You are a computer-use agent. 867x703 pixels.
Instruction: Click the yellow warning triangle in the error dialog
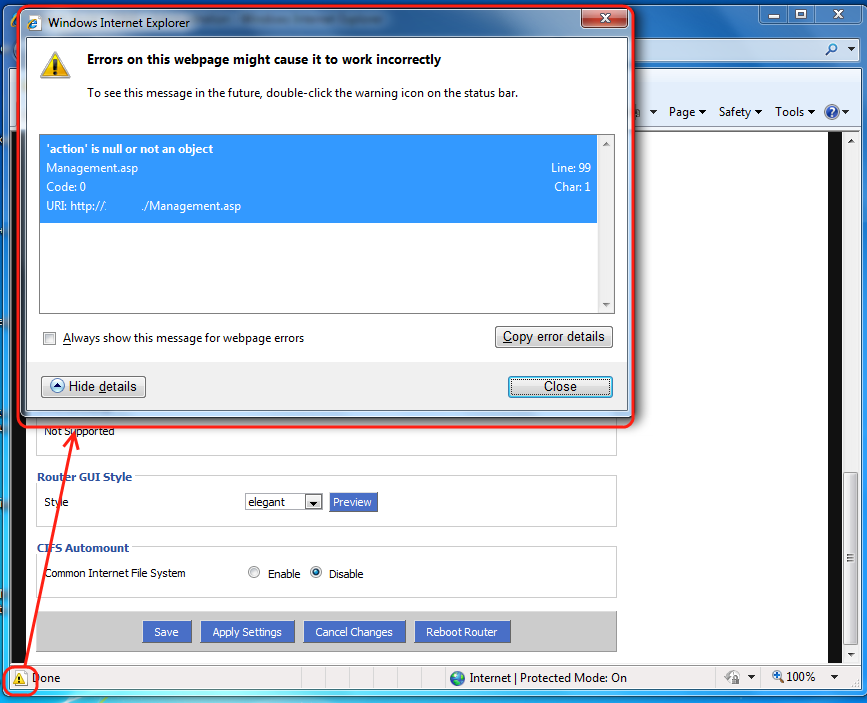(55, 65)
